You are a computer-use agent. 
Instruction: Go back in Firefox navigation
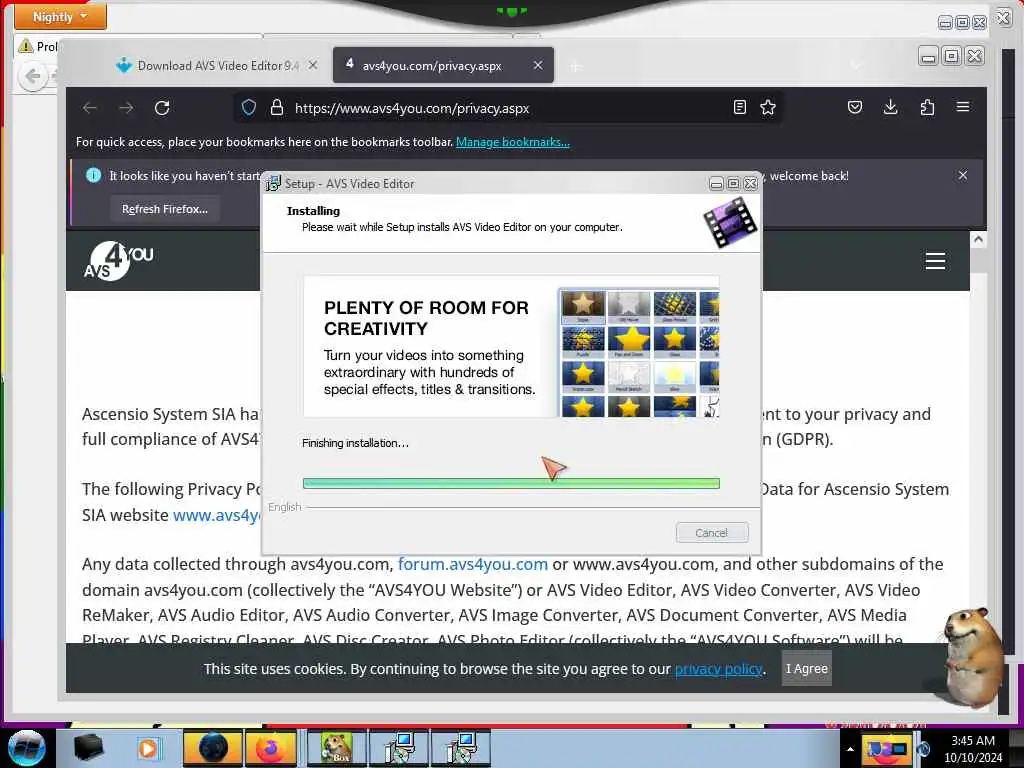pyautogui.click(x=90, y=108)
